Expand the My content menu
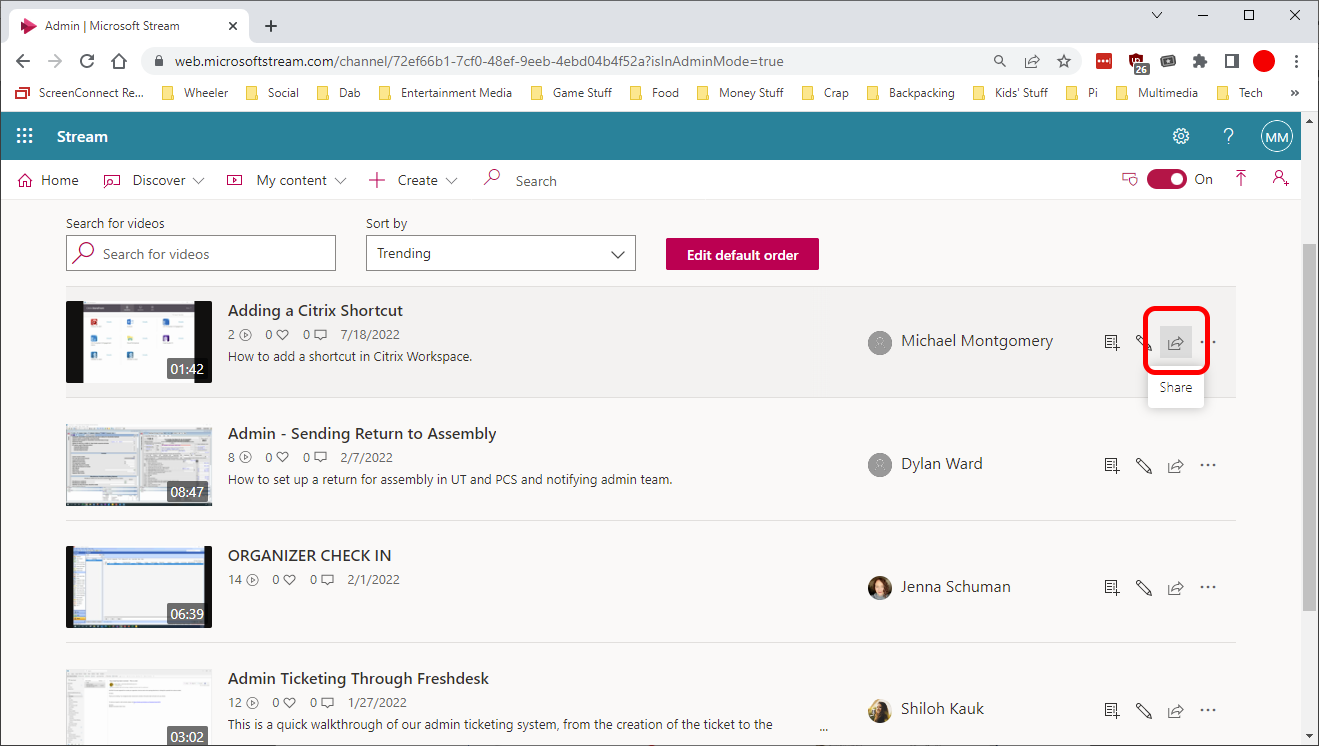This screenshot has height=746, width=1319. [x=287, y=180]
